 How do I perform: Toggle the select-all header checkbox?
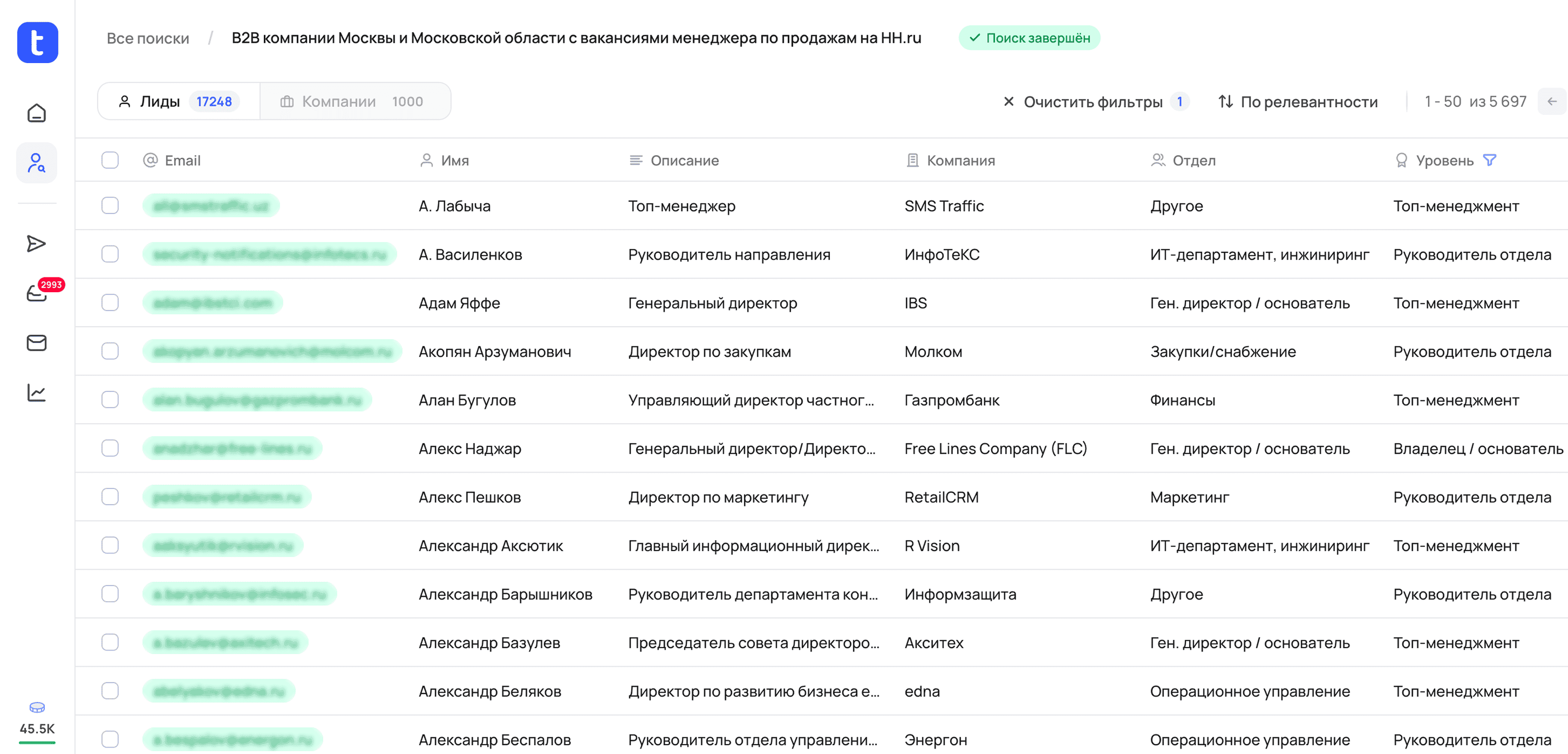110,160
